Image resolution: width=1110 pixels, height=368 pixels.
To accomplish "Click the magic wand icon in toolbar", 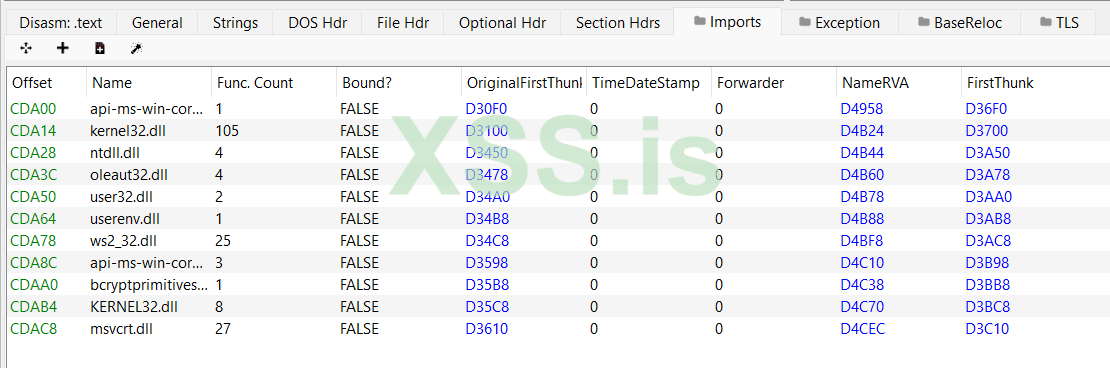I will click(136, 48).
